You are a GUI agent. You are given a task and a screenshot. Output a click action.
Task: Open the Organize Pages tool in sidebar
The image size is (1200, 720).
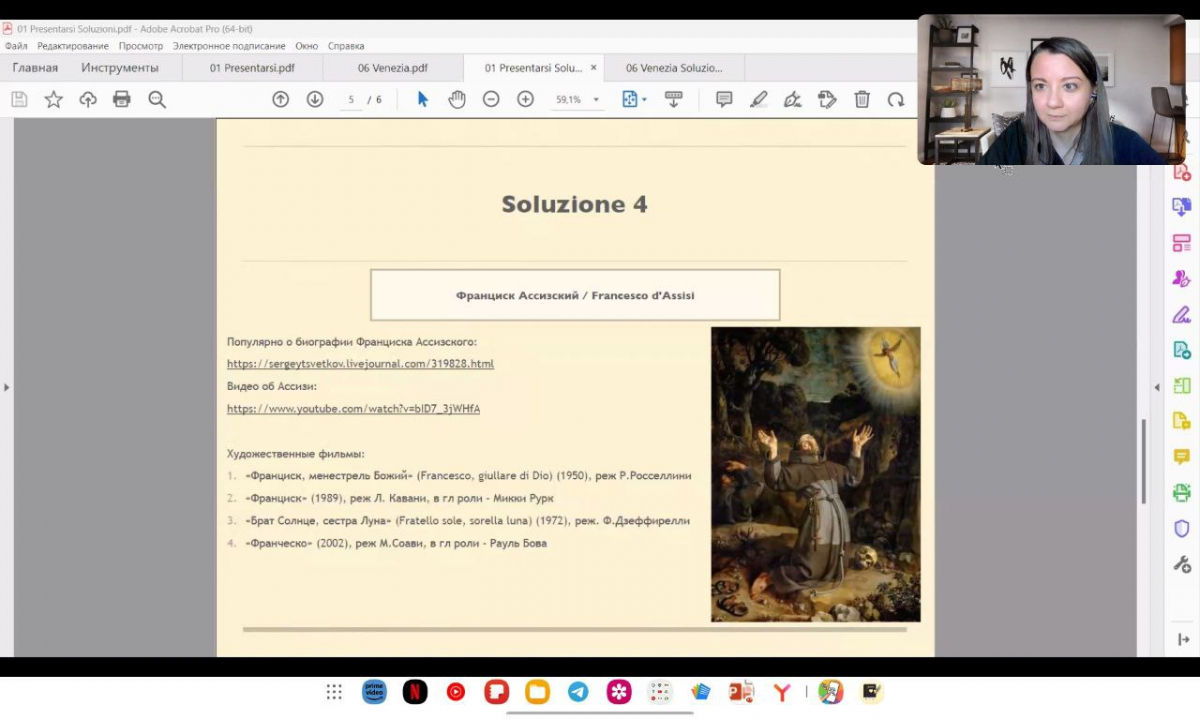pyautogui.click(x=1182, y=243)
